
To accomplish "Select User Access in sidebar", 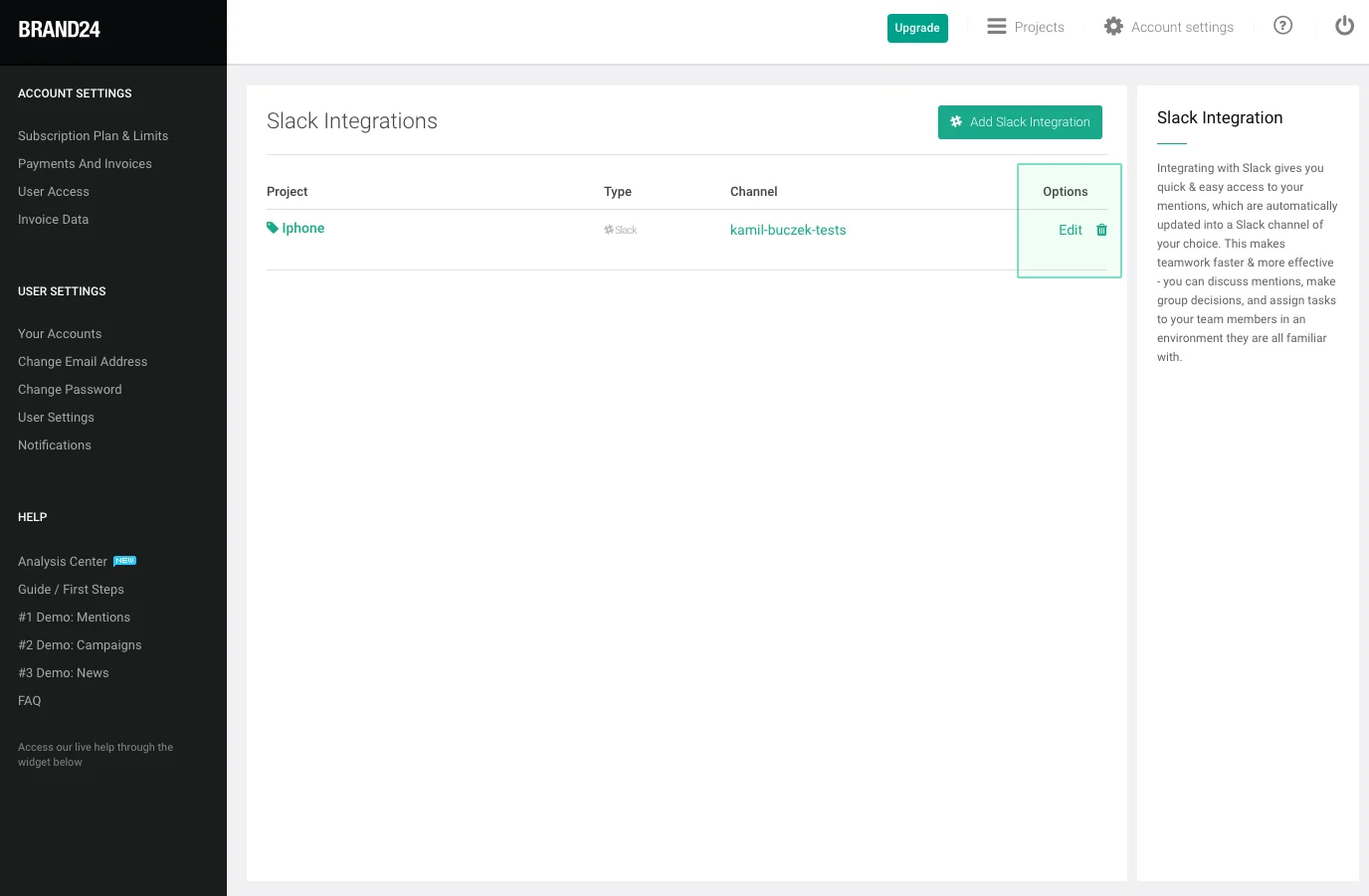I will click(x=54, y=192).
